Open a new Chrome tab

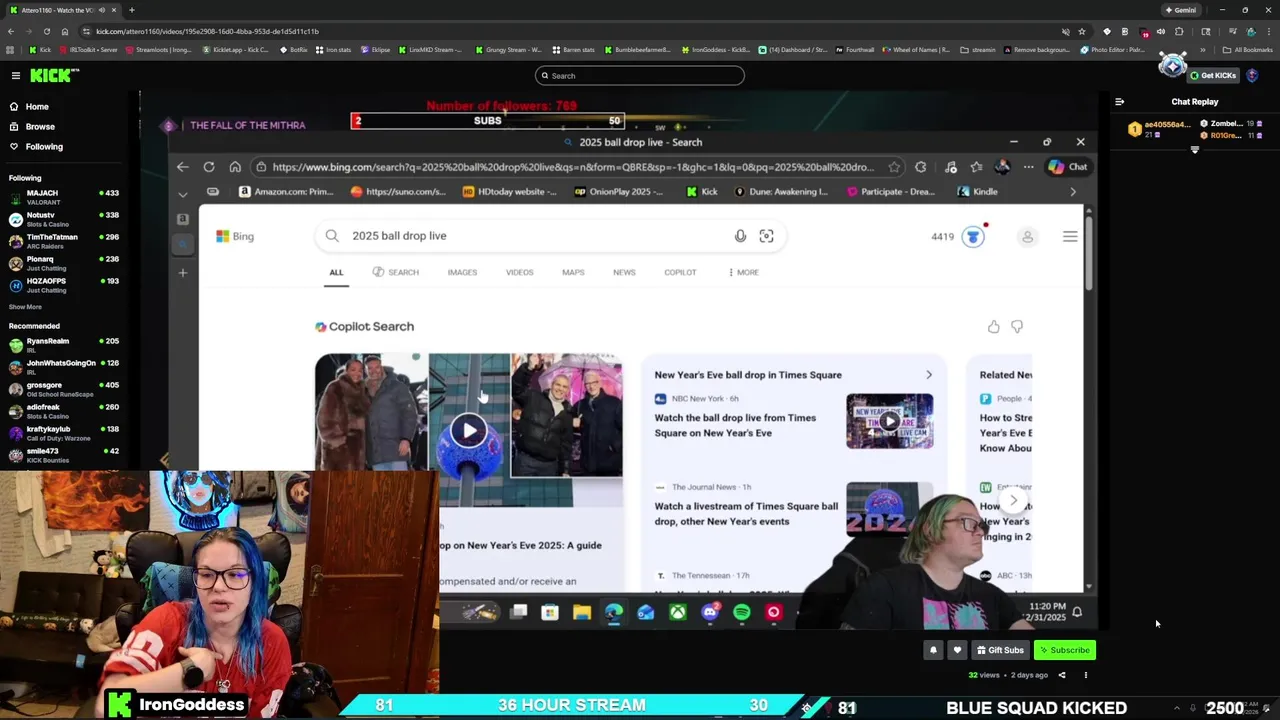click(134, 10)
